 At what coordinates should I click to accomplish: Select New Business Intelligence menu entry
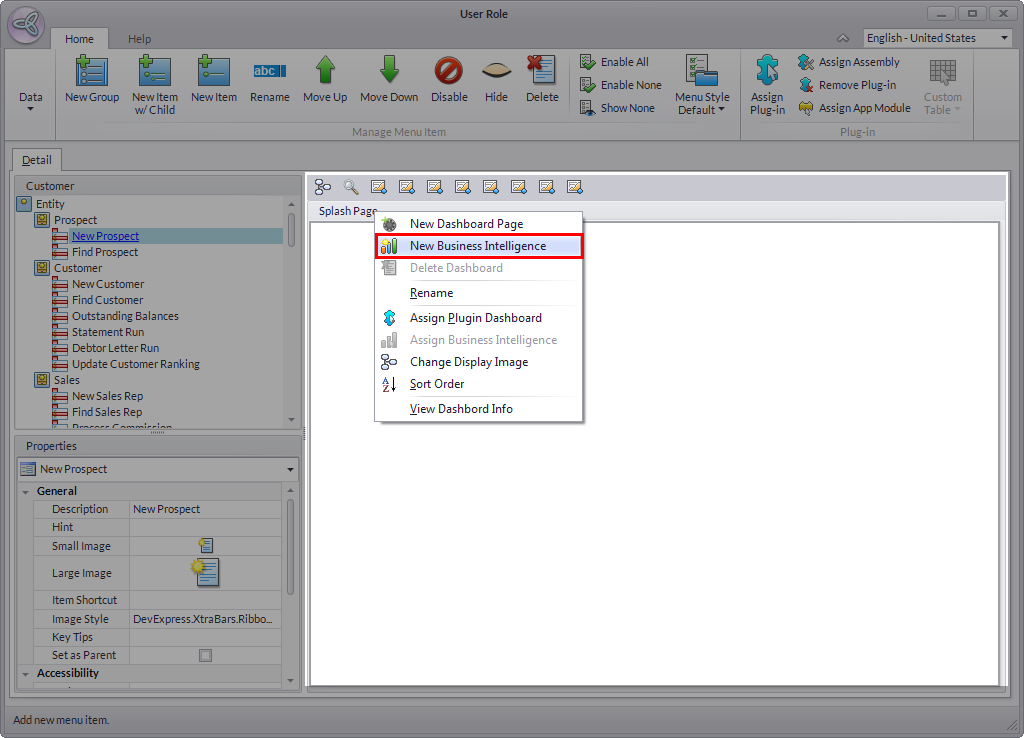pyautogui.click(x=477, y=246)
